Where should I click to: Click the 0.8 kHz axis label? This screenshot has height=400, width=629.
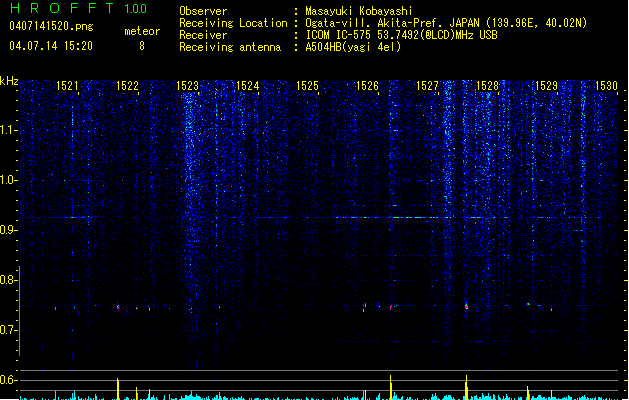pyautogui.click(x=8, y=280)
